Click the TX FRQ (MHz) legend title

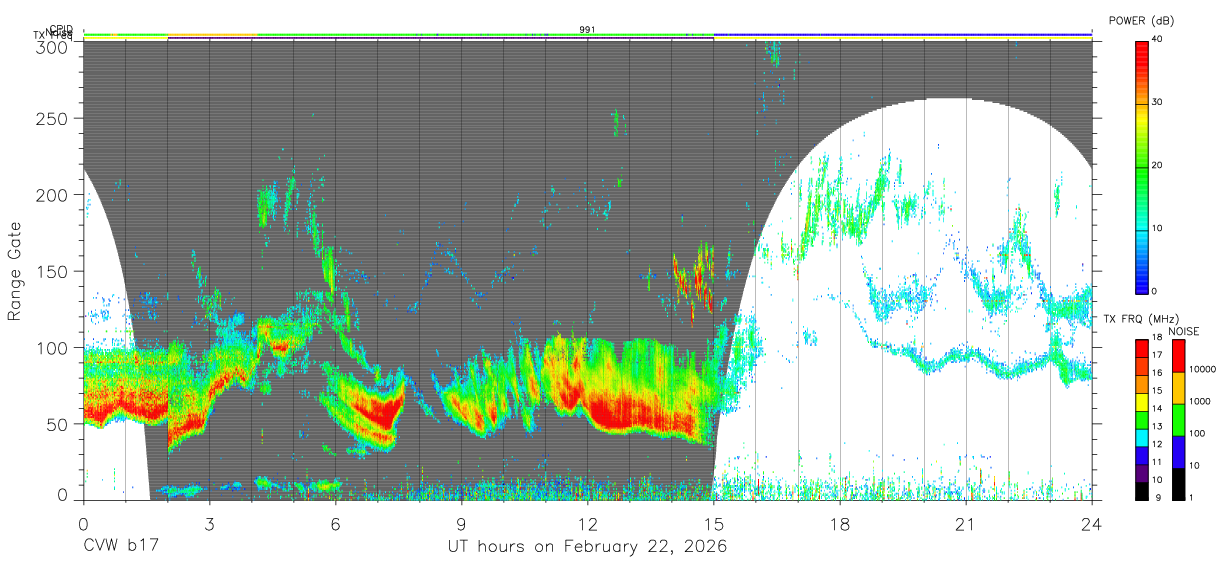tap(1143, 319)
